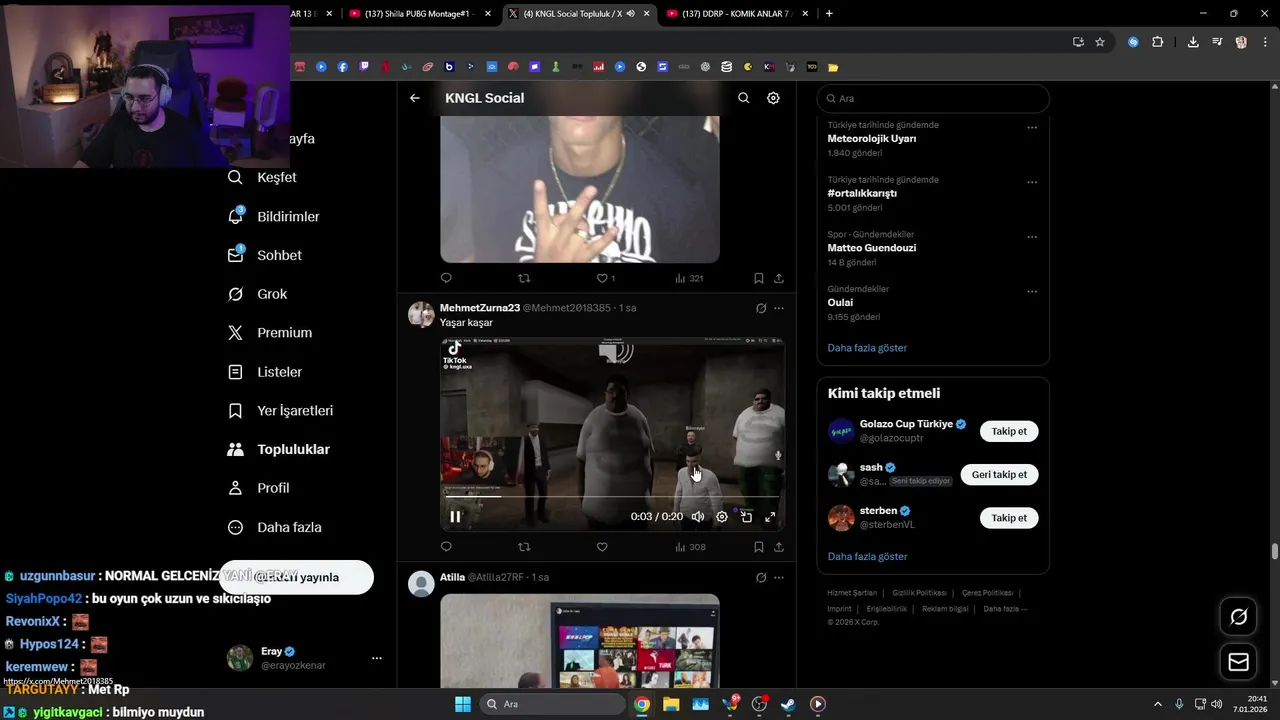Open Chrome downloads from the toolbar
Viewport: 1280px width, 720px height.
[x=1193, y=42]
